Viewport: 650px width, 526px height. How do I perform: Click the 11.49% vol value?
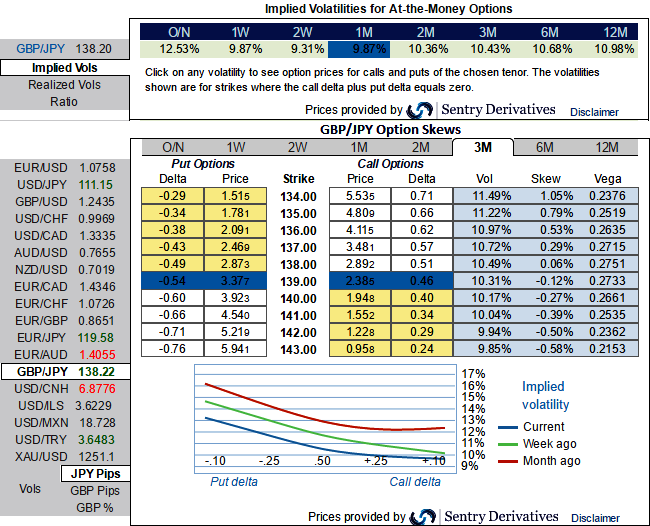(x=492, y=196)
